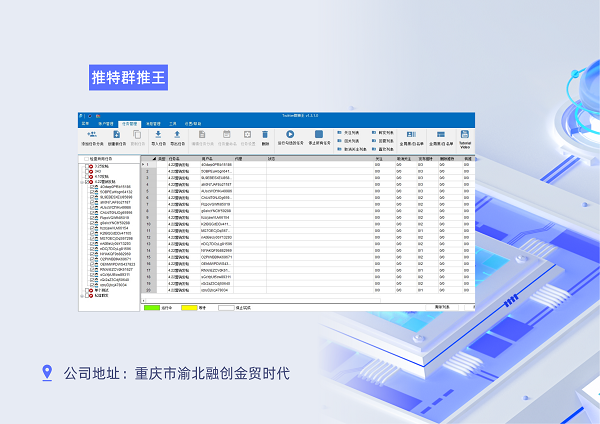Click the import task download-arrow icon
This screenshot has width=600, height=424.
(x=158, y=134)
